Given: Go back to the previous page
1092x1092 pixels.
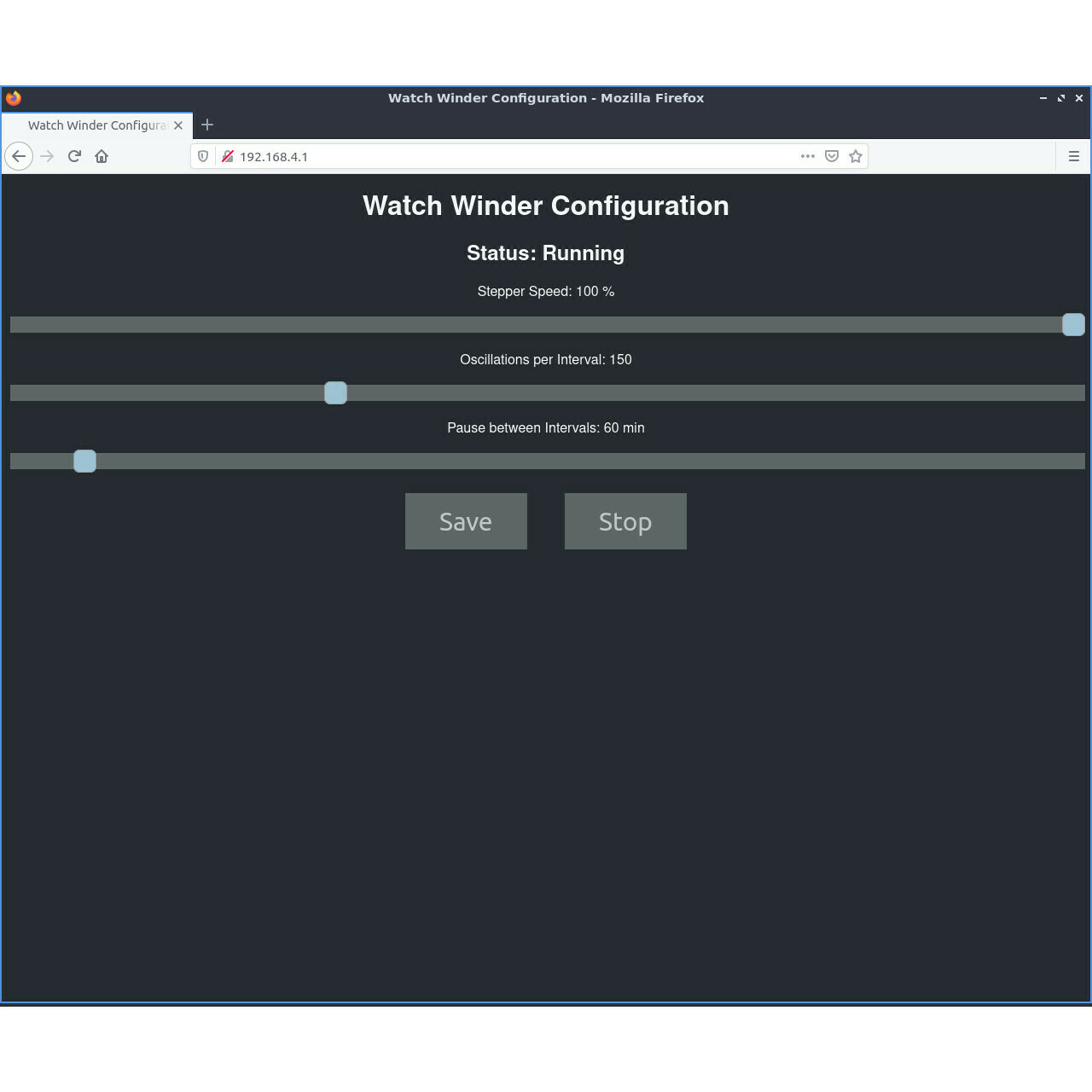Looking at the screenshot, I should [x=19, y=156].
